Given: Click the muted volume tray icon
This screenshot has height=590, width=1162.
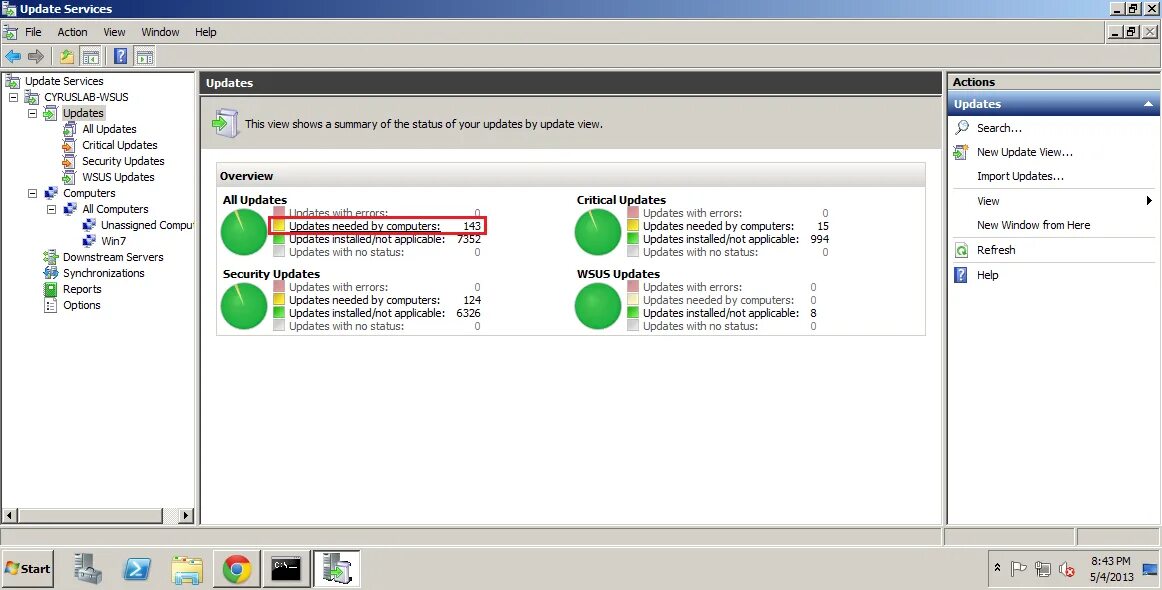Looking at the screenshot, I should [x=1067, y=569].
